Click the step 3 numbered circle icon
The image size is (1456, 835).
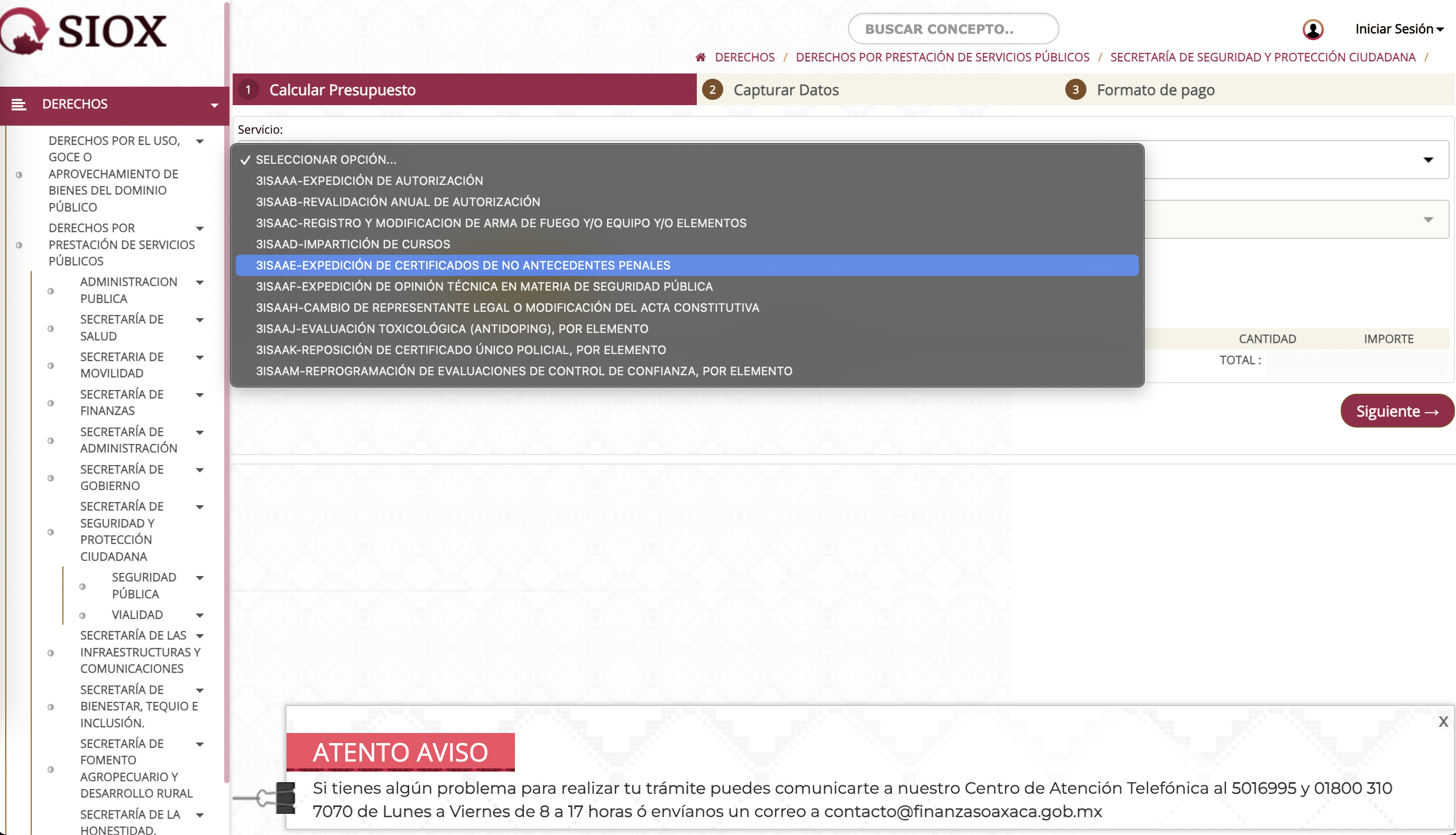tap(1076, 90)
